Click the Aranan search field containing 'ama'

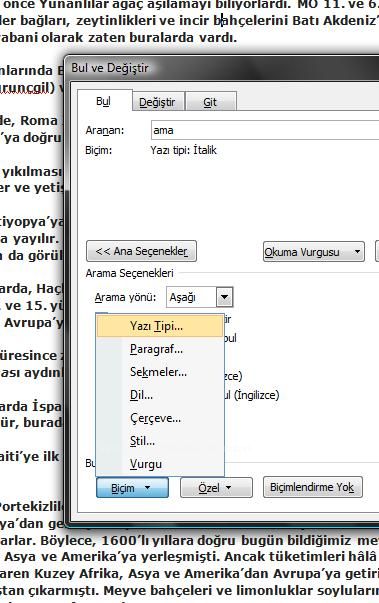(x=265, y=130)
